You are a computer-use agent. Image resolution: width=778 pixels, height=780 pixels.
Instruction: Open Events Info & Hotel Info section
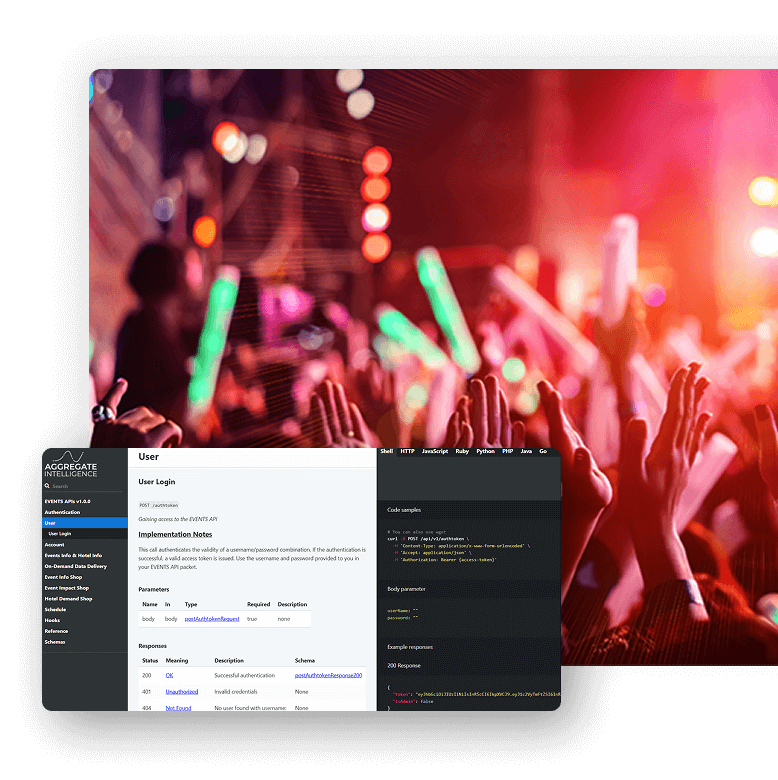73,555
